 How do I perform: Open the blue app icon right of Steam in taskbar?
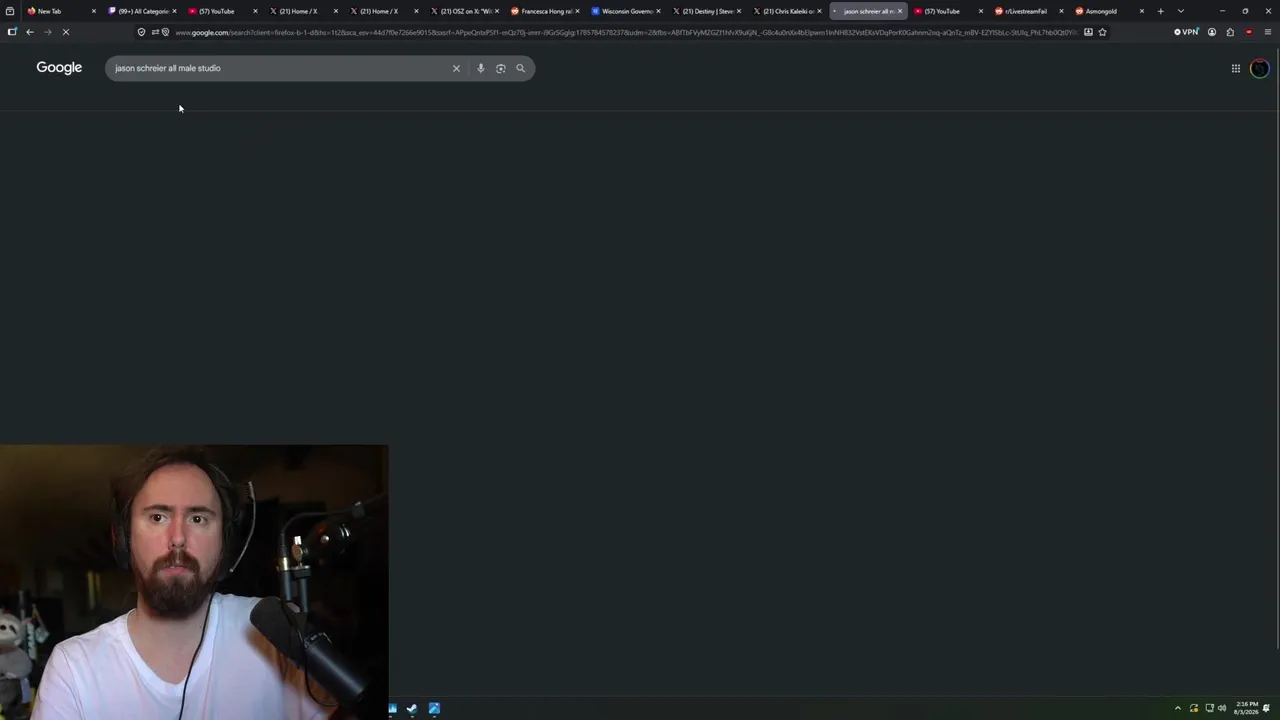coord(434,709)
